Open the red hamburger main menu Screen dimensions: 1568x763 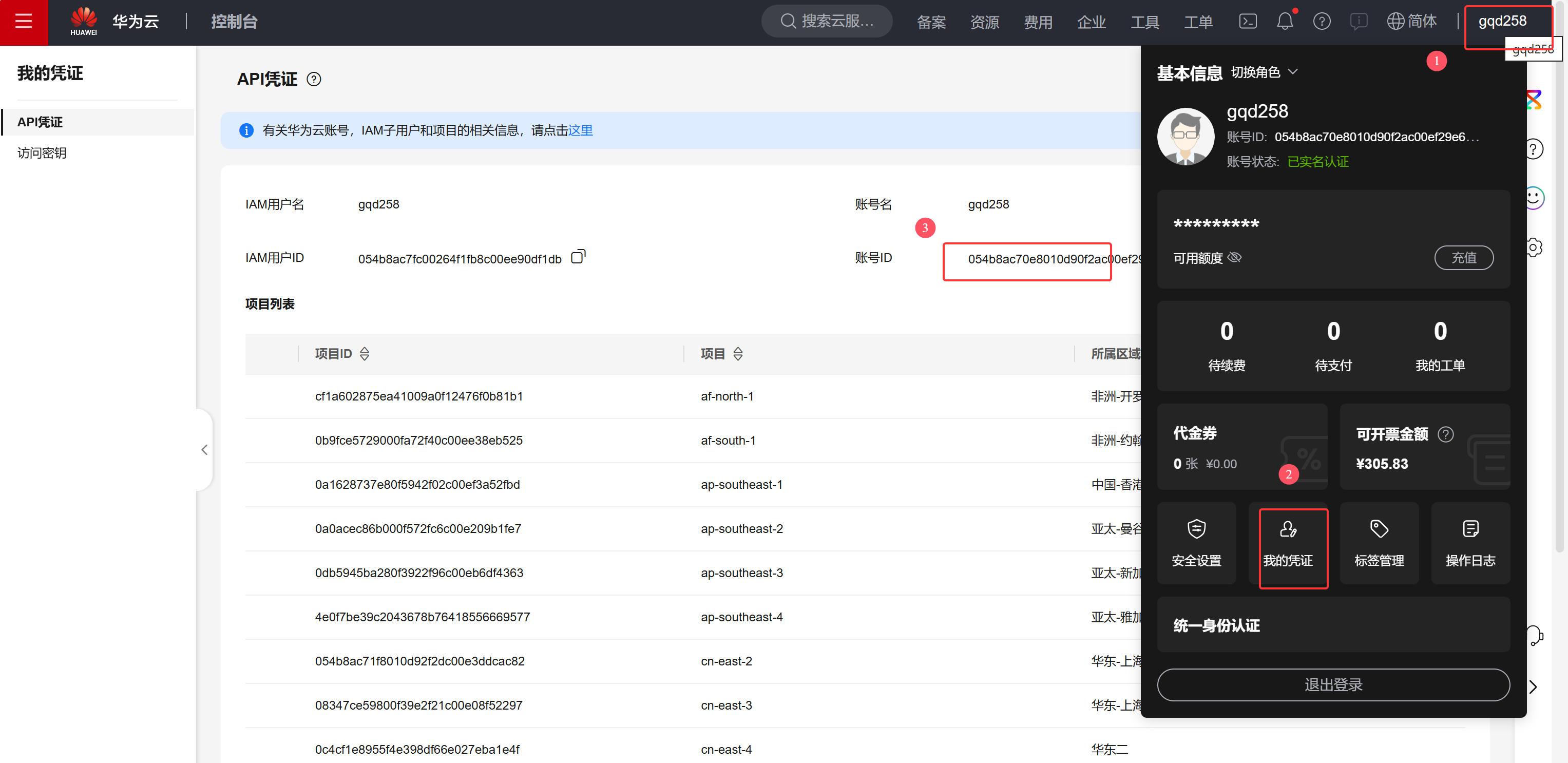(24, 22)
